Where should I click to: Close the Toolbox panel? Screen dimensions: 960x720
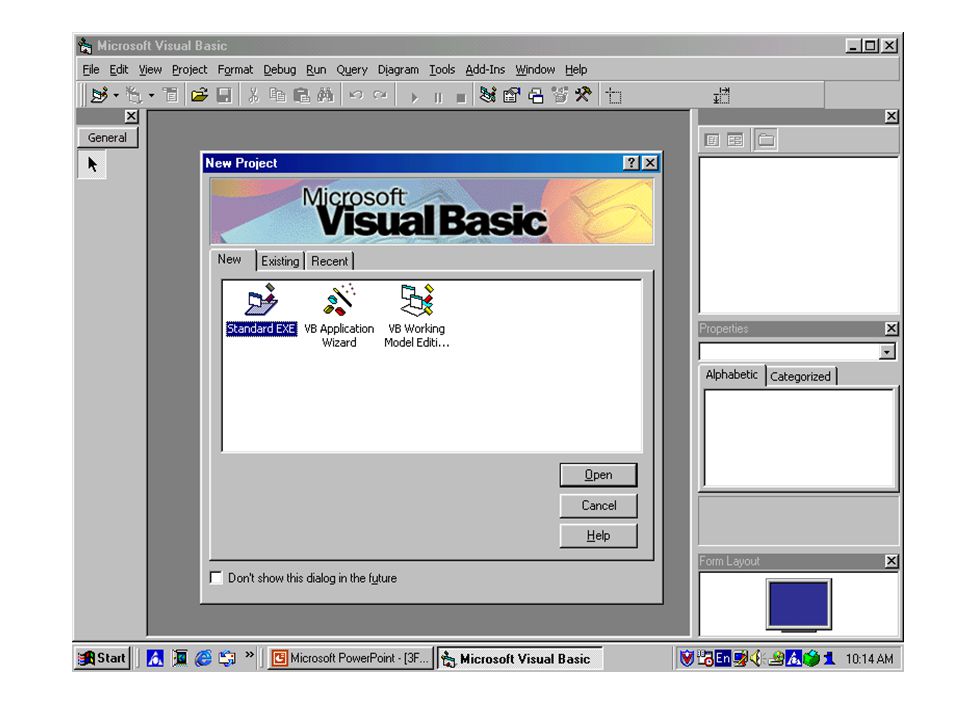tap(131, 116)
